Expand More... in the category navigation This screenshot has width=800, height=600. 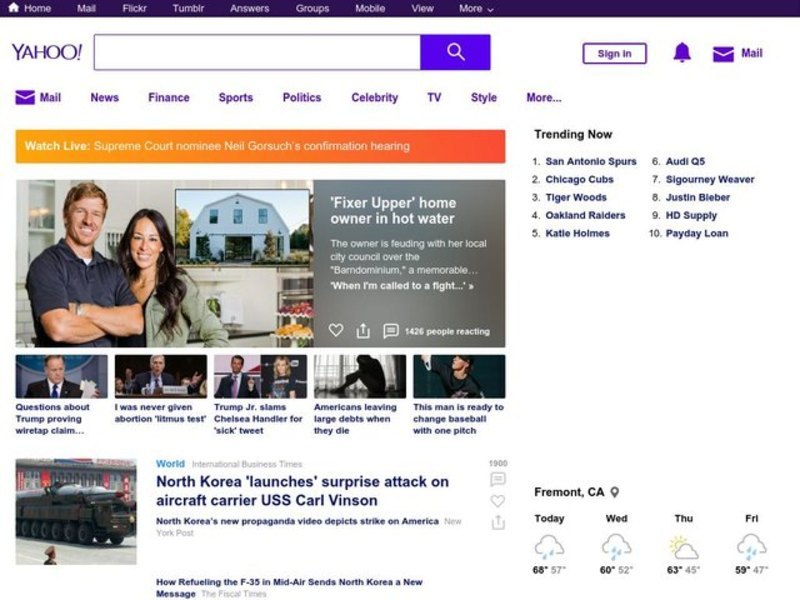pos(543,98)
